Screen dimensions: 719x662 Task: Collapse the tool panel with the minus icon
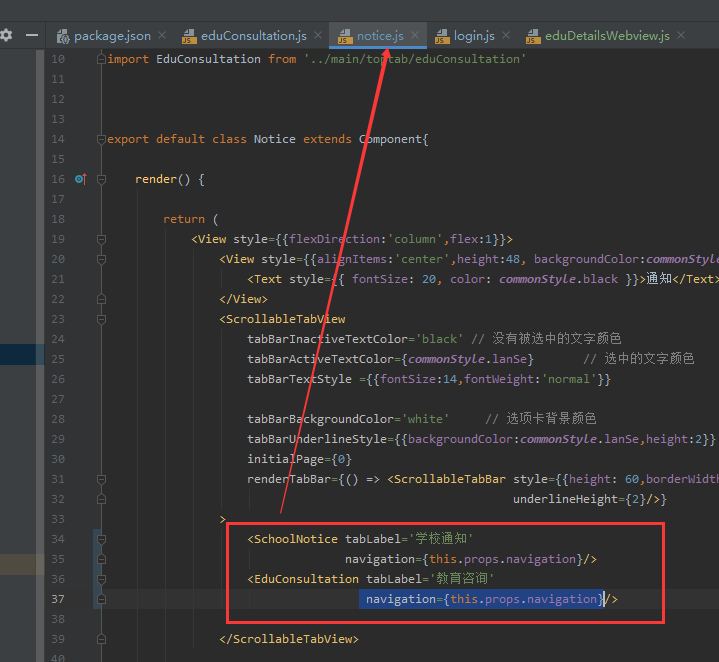[x=32, y=35]
